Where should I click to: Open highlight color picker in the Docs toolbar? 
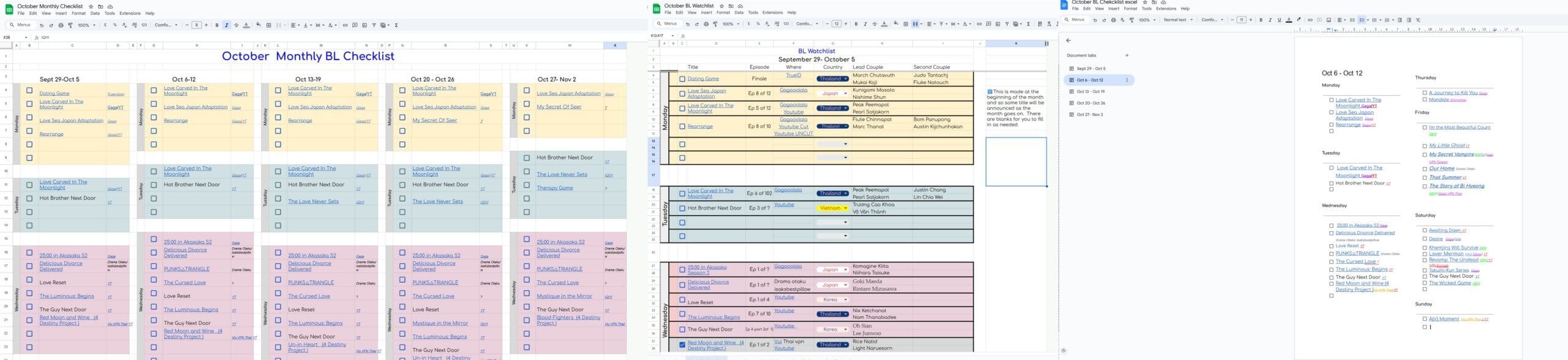pos(1298,20)
